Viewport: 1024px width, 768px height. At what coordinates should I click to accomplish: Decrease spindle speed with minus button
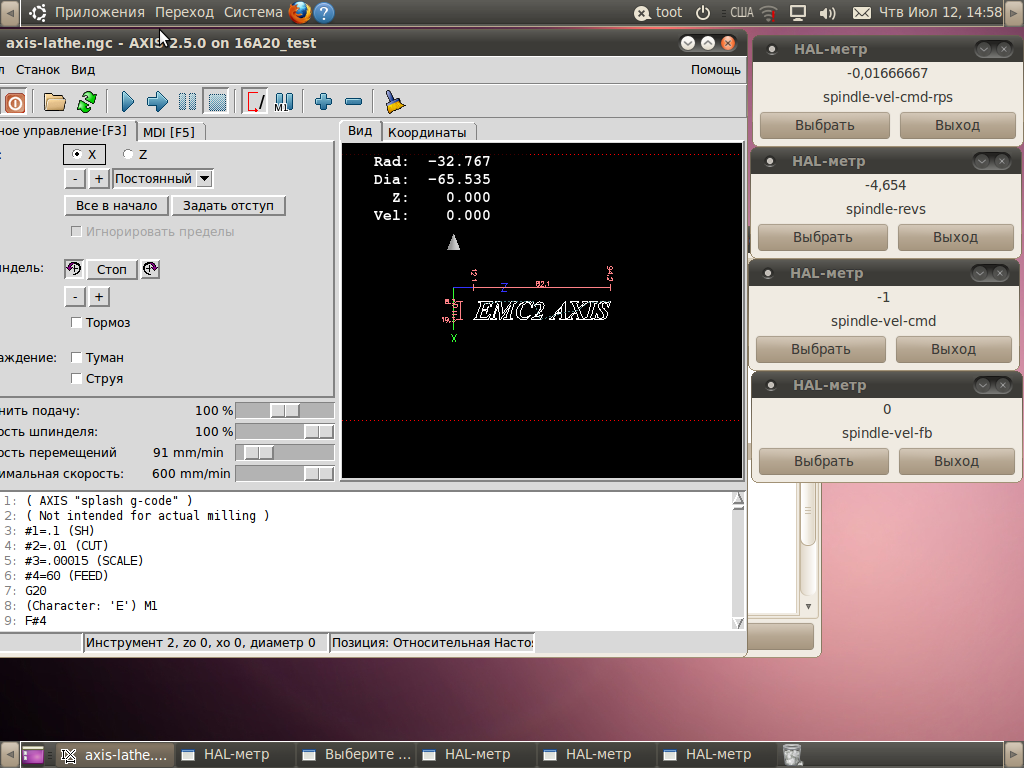coord(75,297)
